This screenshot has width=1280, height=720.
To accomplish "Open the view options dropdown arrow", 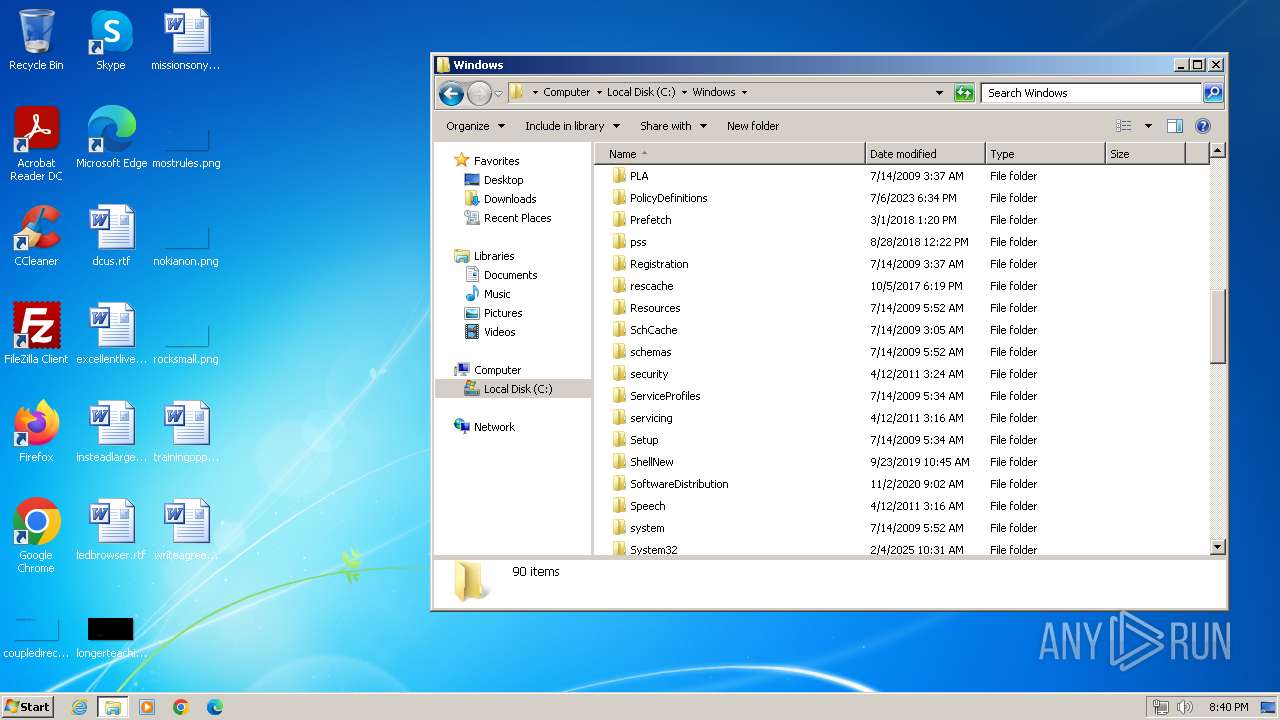I will (1148, 126).
